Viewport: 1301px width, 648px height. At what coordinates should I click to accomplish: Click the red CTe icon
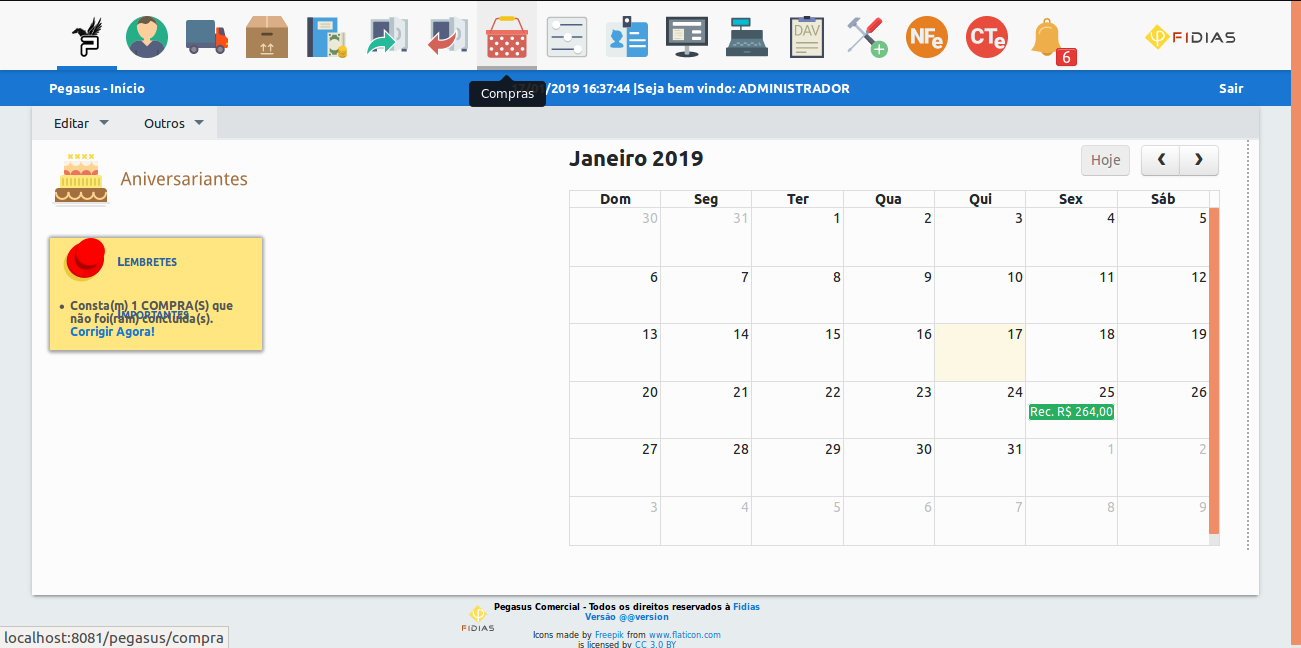tap(986, 37)
